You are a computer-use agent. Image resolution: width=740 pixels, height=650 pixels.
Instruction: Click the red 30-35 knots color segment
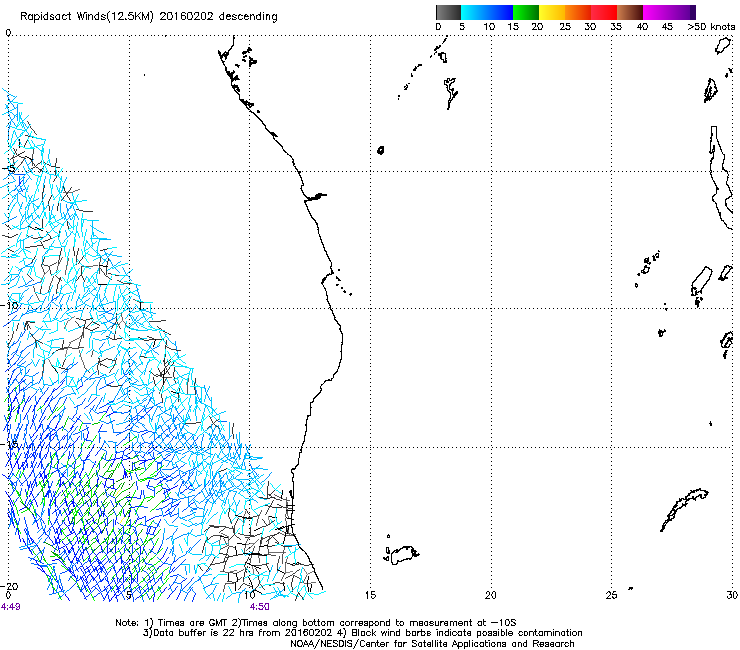pyautogui.click(x=604, y=12)
